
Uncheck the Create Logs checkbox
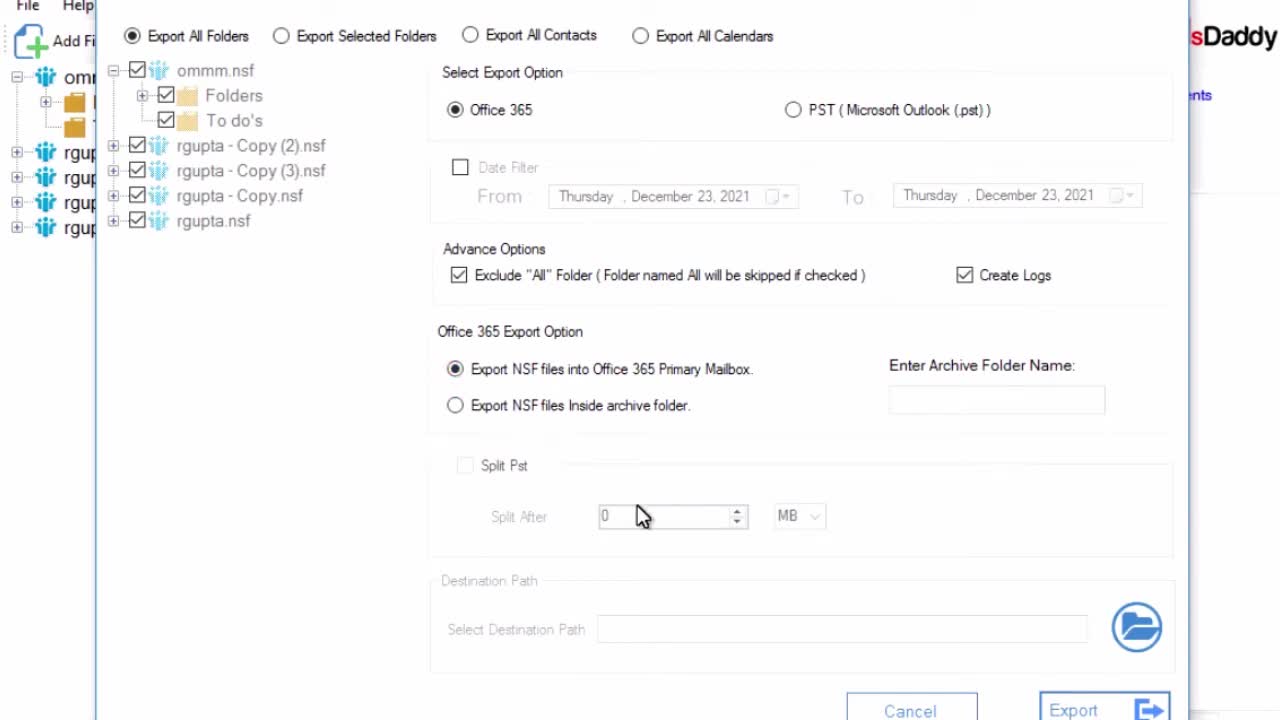pos(965,275)
